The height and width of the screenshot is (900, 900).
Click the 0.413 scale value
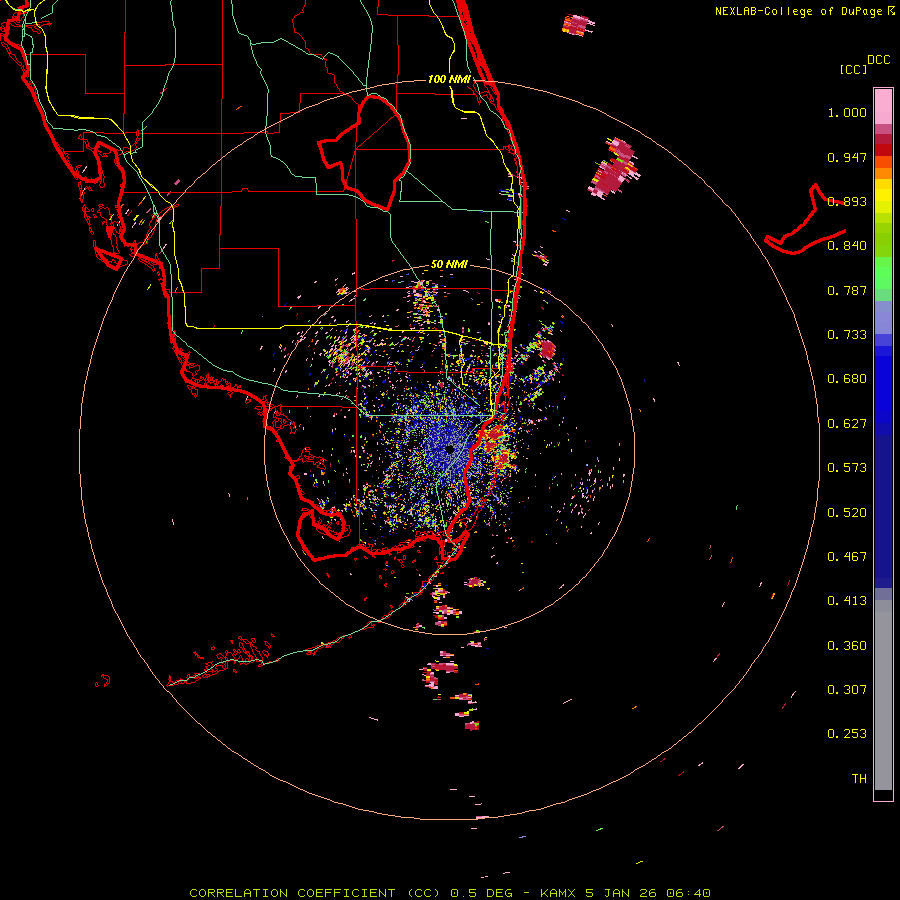coord(847,601)
